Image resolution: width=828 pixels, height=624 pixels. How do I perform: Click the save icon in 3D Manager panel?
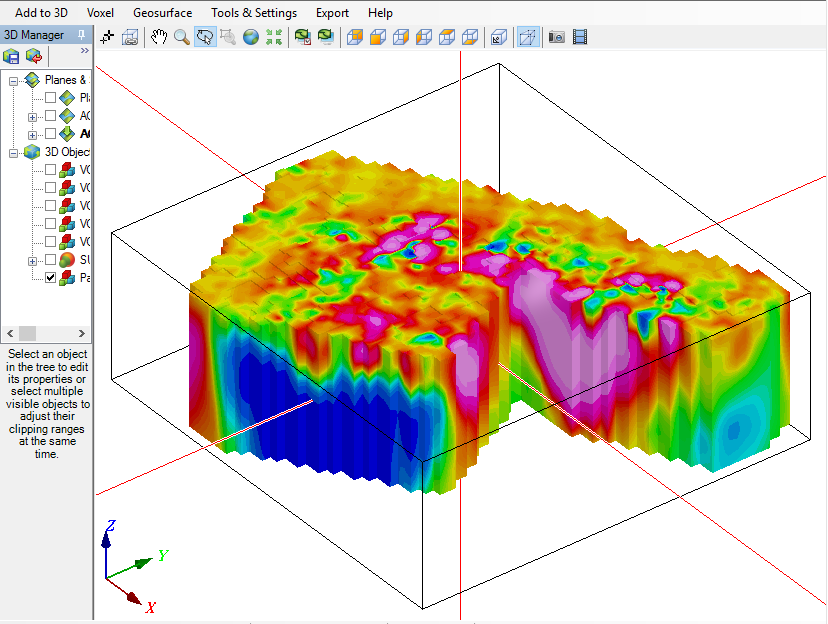coord(12,56)
